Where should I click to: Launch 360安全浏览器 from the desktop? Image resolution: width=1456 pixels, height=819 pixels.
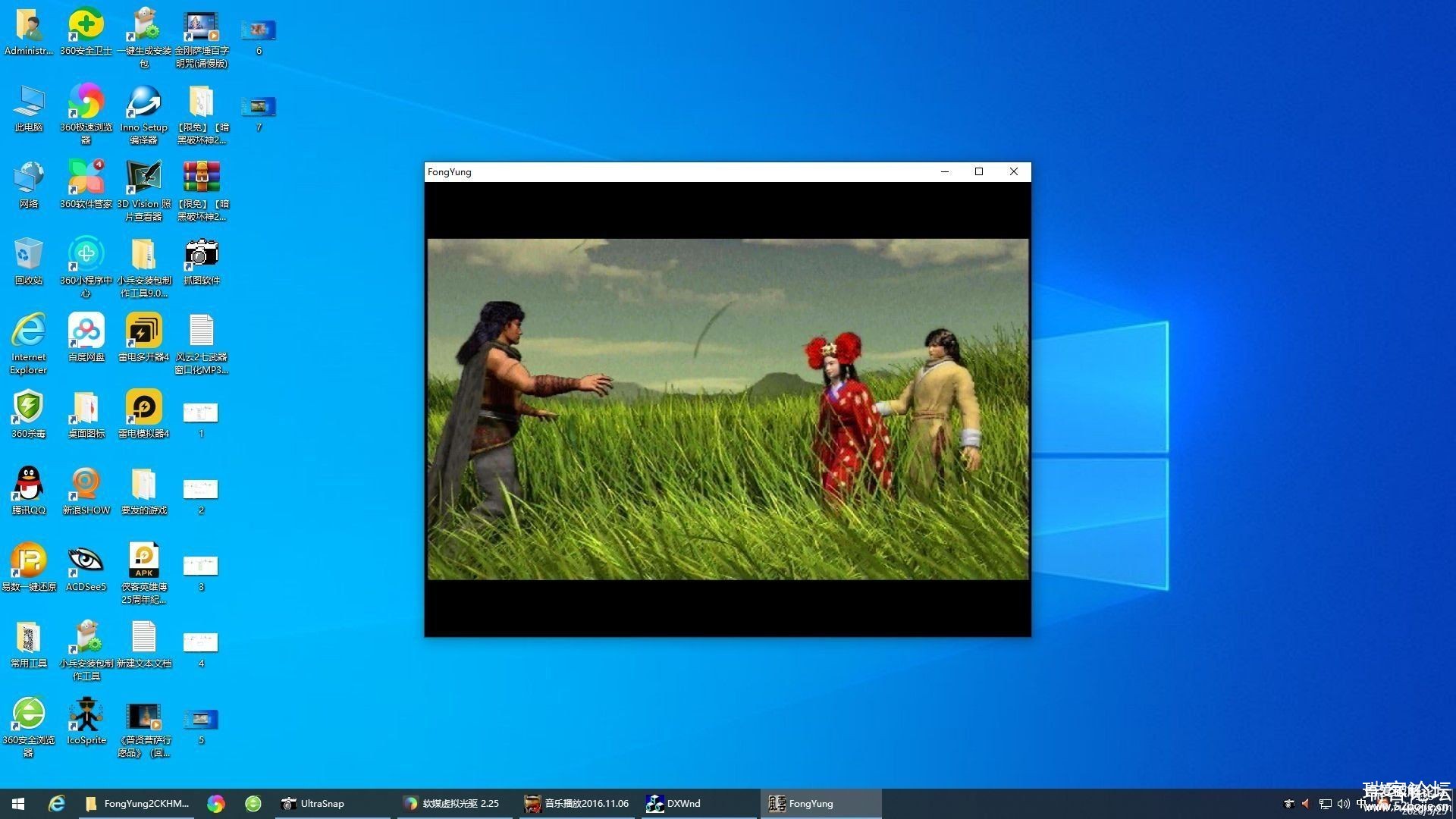click(x=29, y=727)
